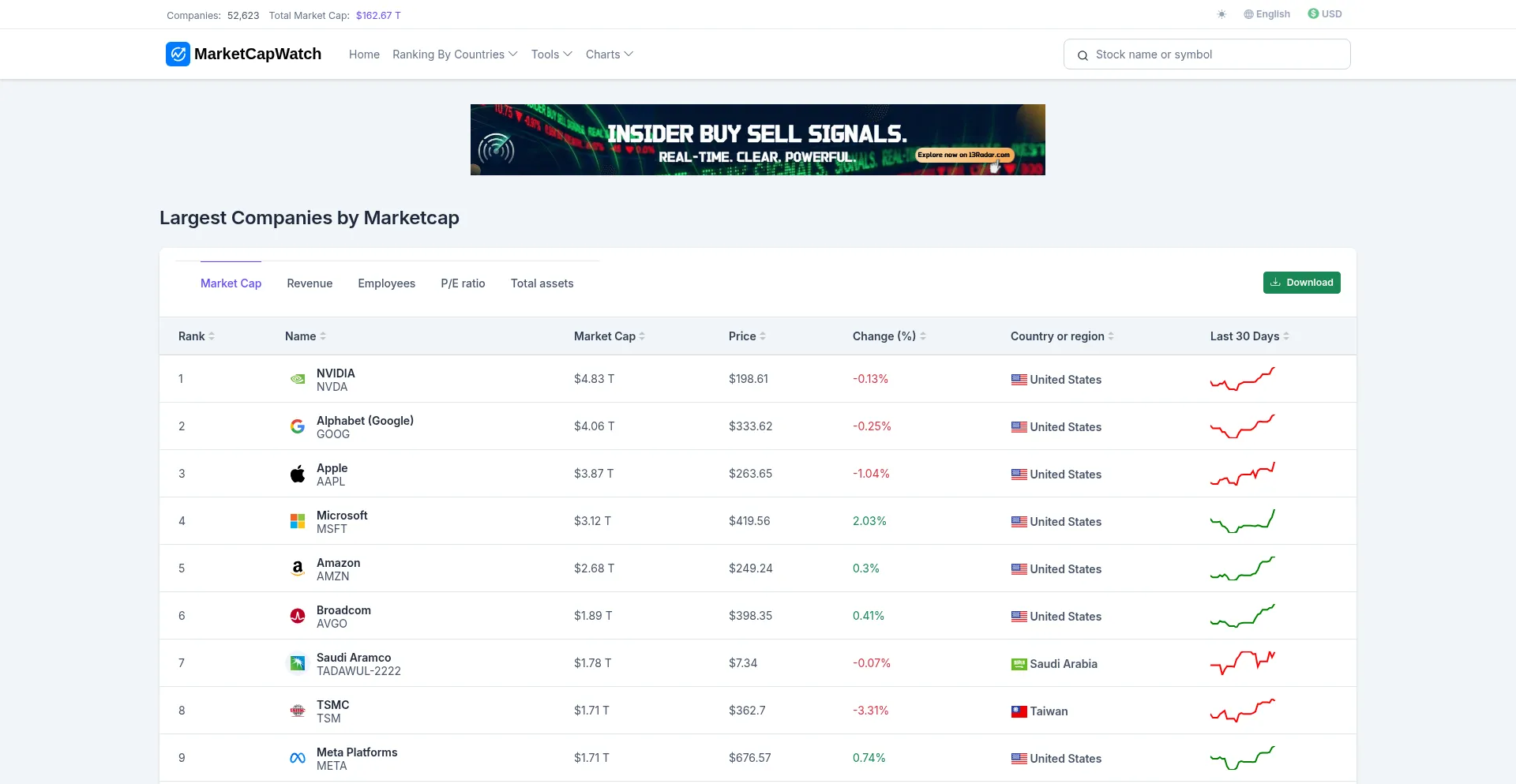Click the NVIDIA logo icon
The width and height of the screenshot is (1516, 784).
pyautogui.click(x=298, y=379)
